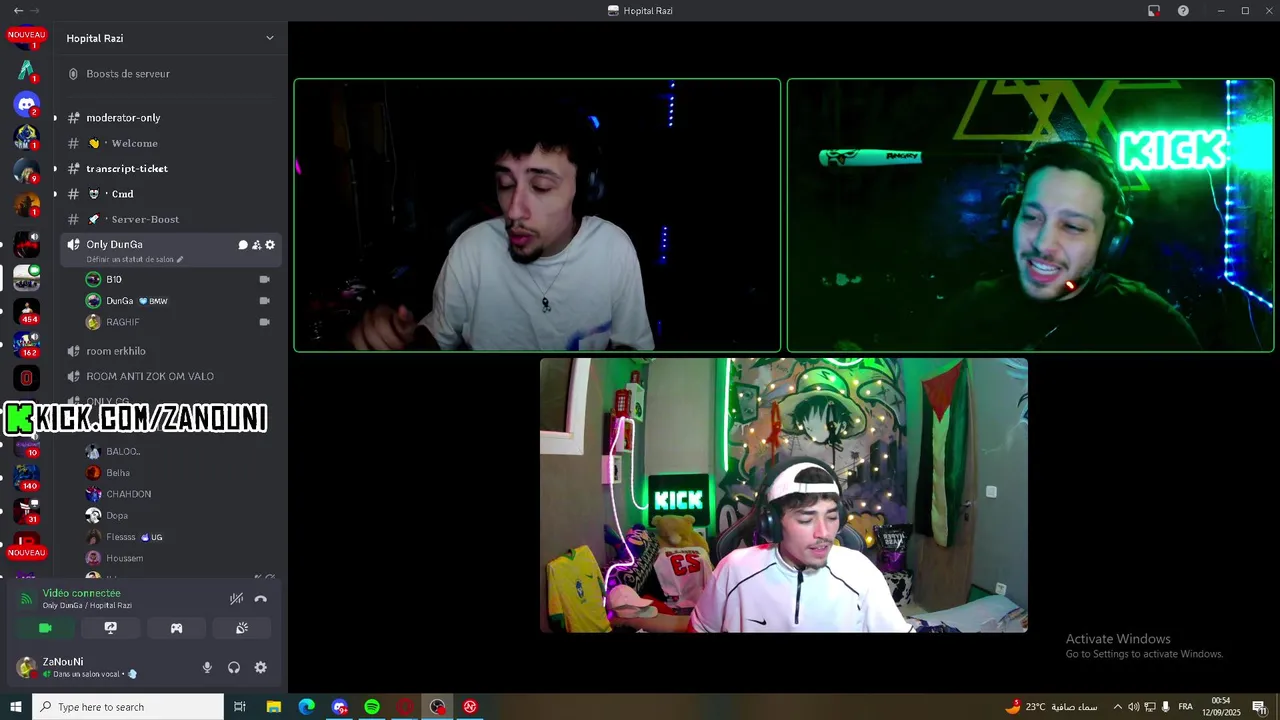This screenshot has height=720, width=1280.
Task: Click camera icon beside B10
Action: (x=265, y=279)
